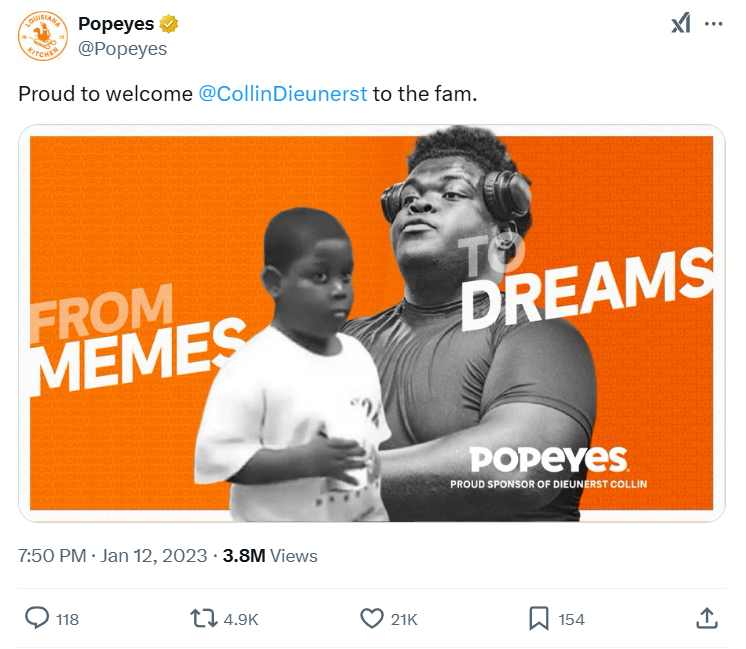Open the repost arrows menu
The width and height of the screenshot is (746, 649).
click(204, 619)
